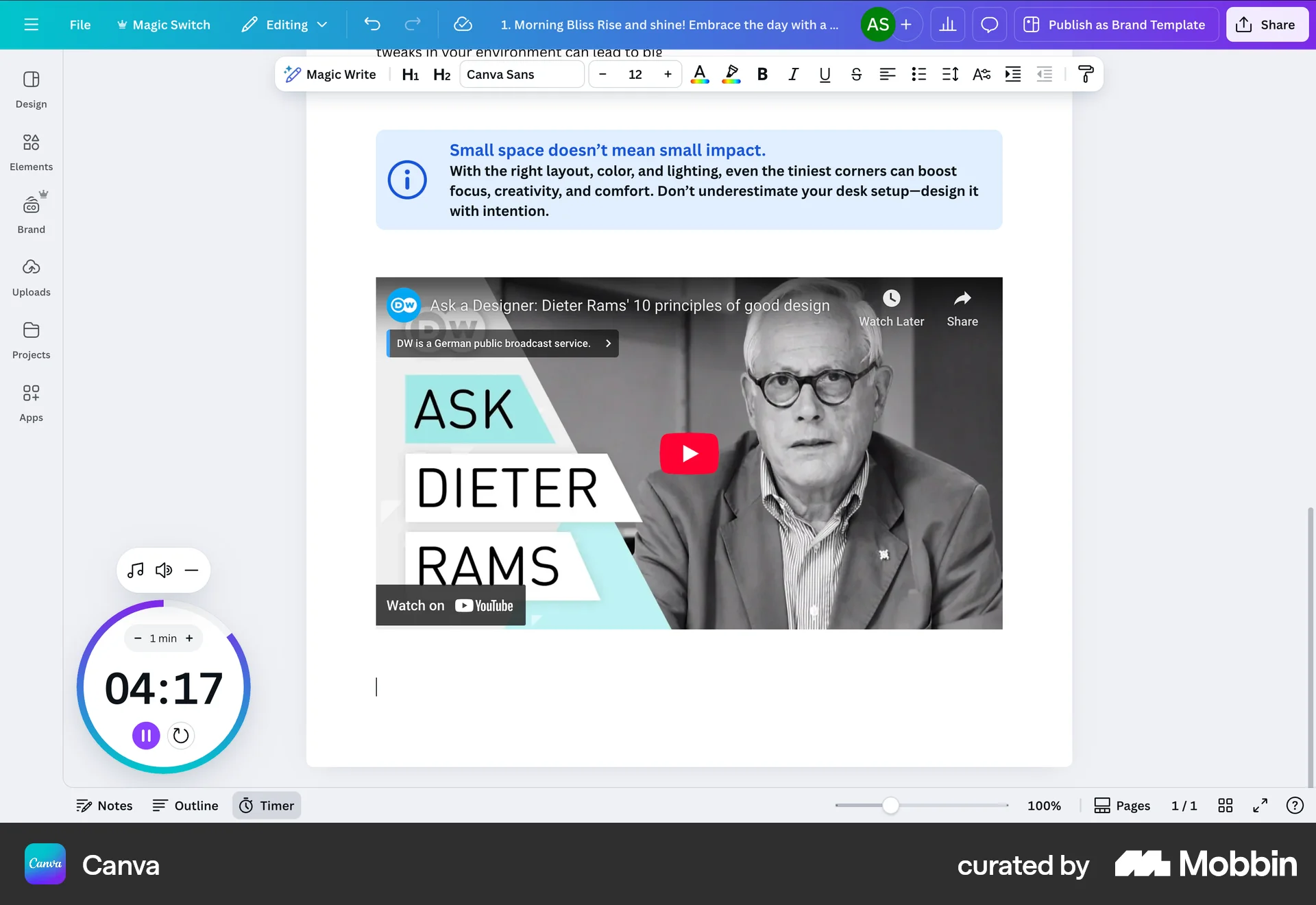Apply Heading 1 formatting
Viewport: 1316px width, 905px height.
click(x=410, y=74)
